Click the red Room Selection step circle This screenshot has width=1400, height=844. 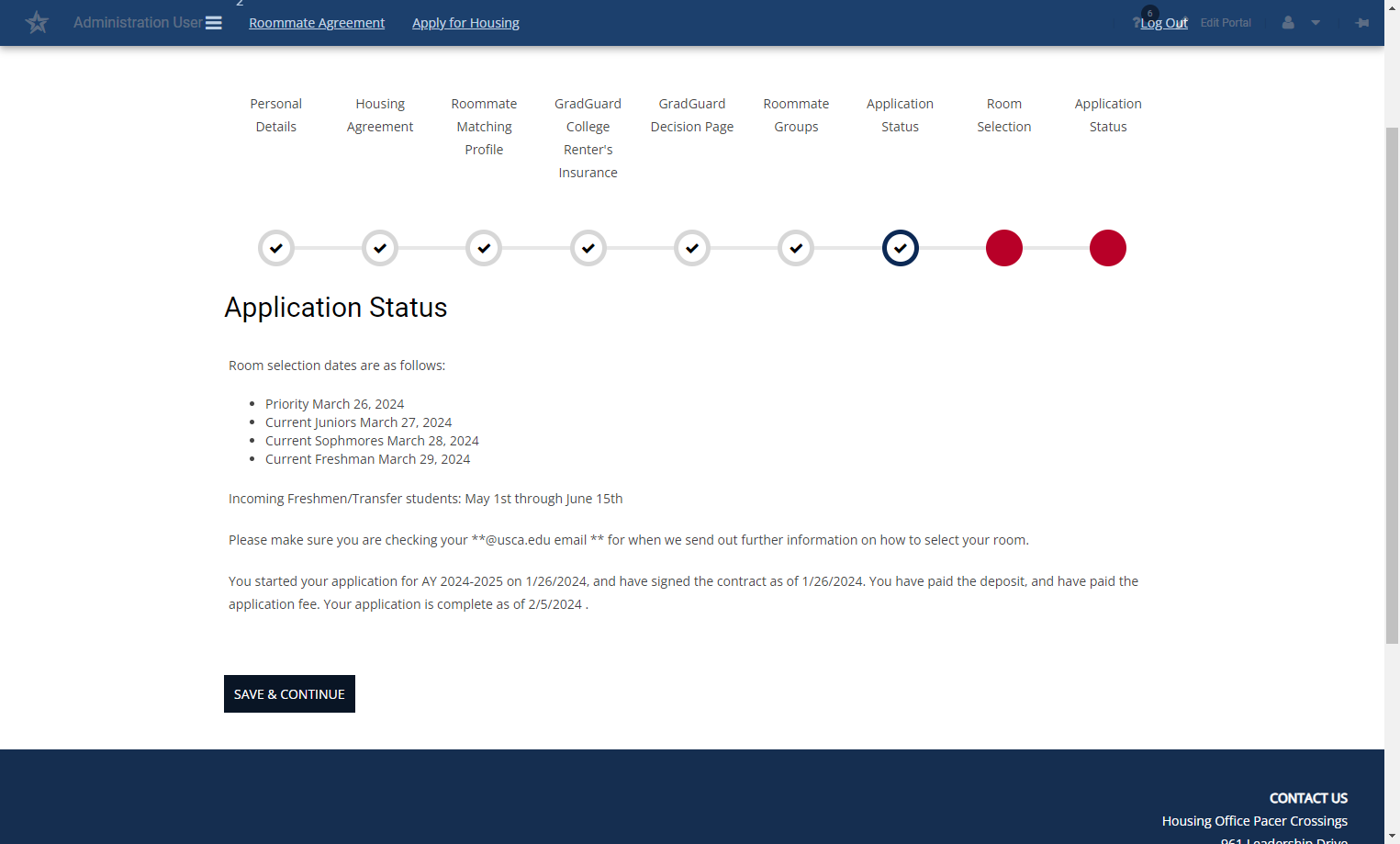(1004, 248)
